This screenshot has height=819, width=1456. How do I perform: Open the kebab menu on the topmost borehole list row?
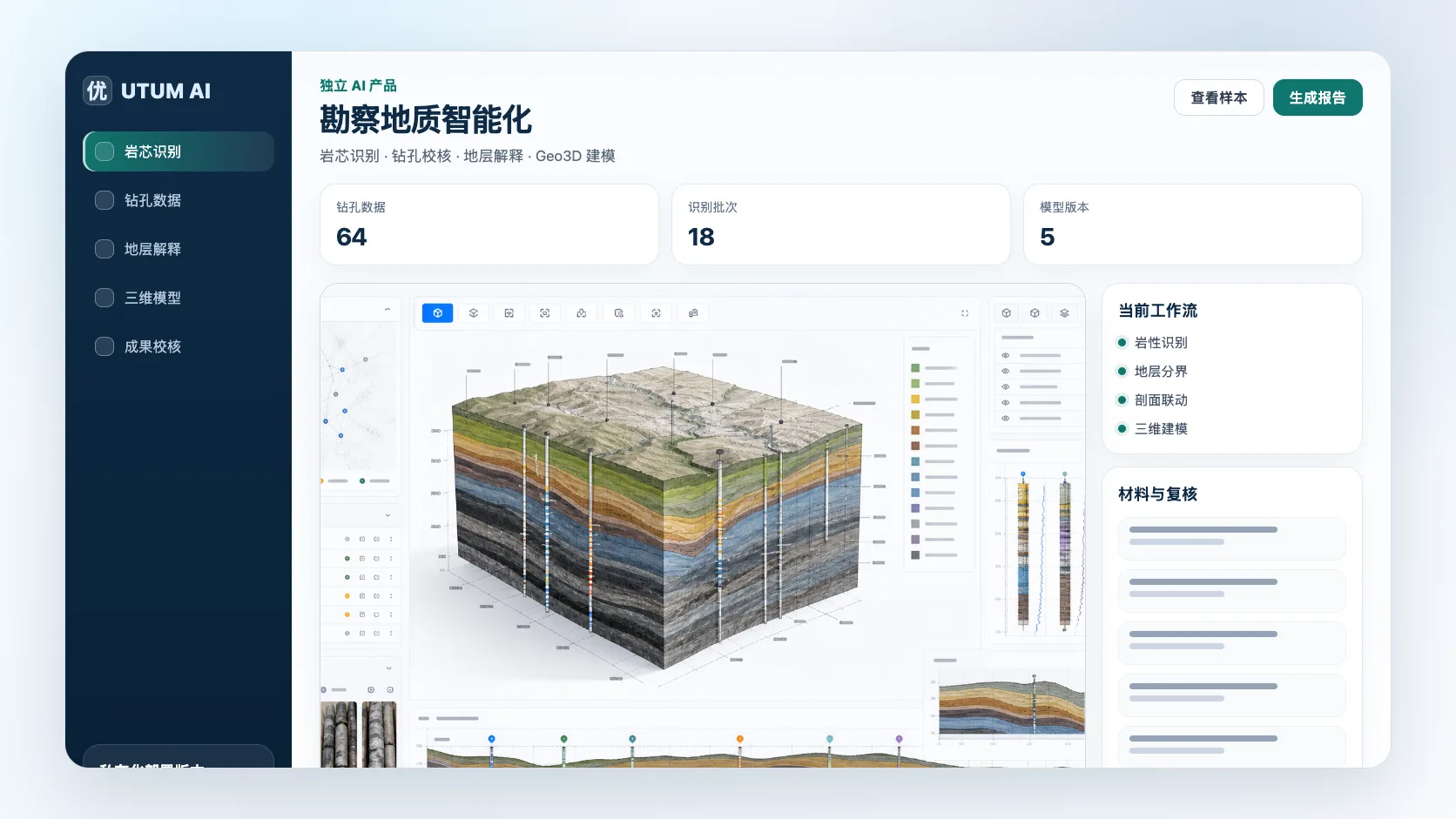(x=390, y=540)
